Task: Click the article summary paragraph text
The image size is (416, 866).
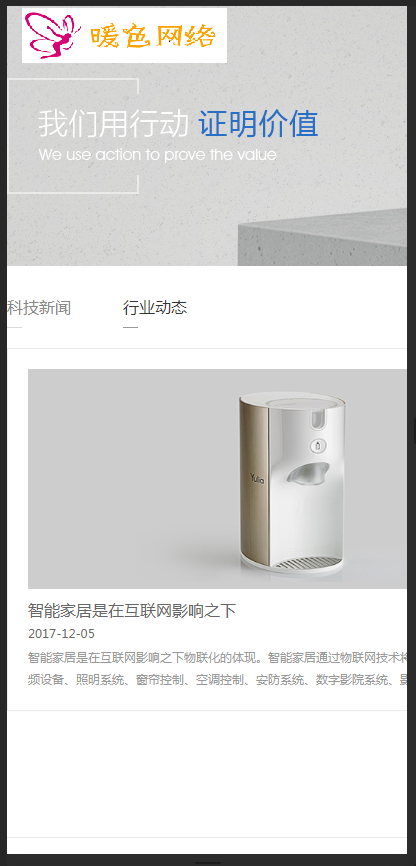Action: click(218, 669)
